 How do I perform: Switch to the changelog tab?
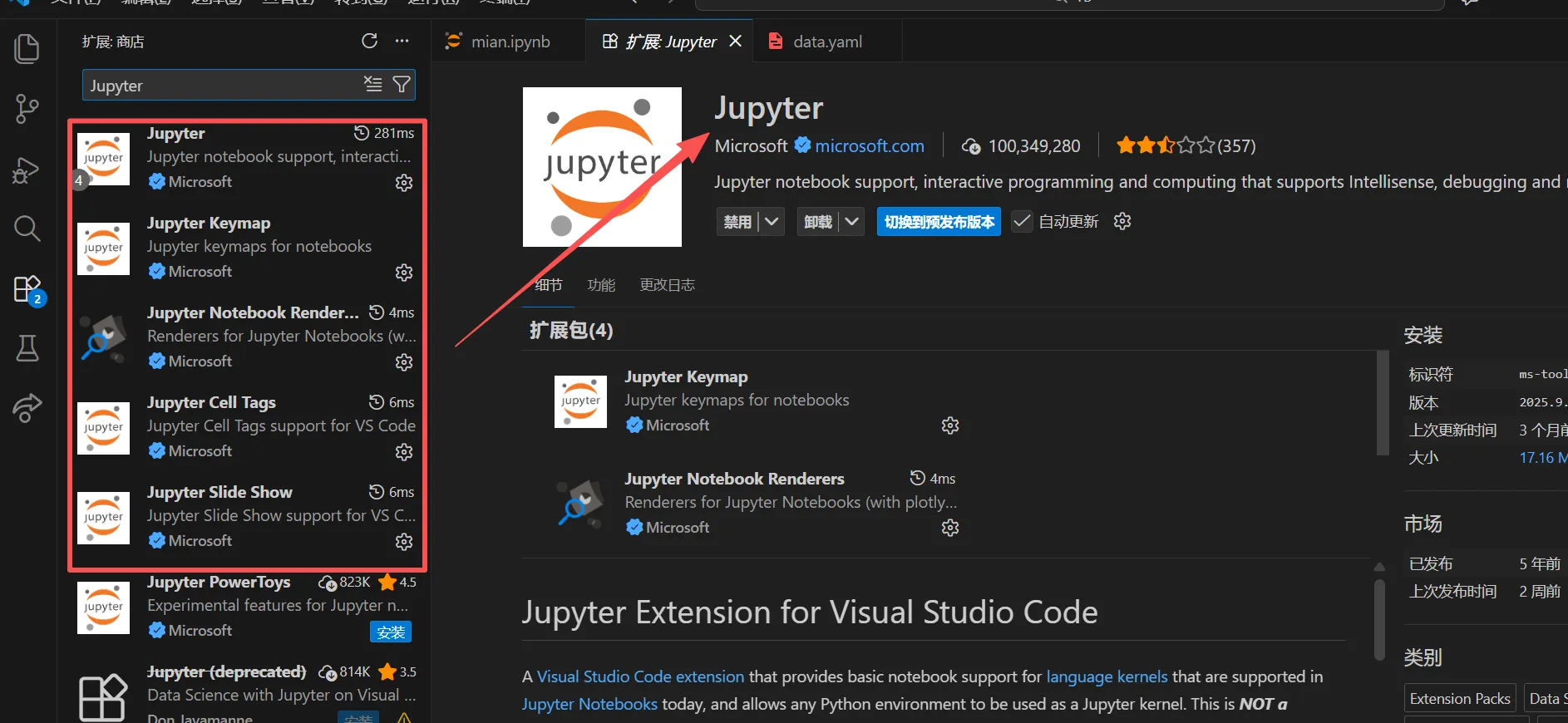click(x=667, y=285)
